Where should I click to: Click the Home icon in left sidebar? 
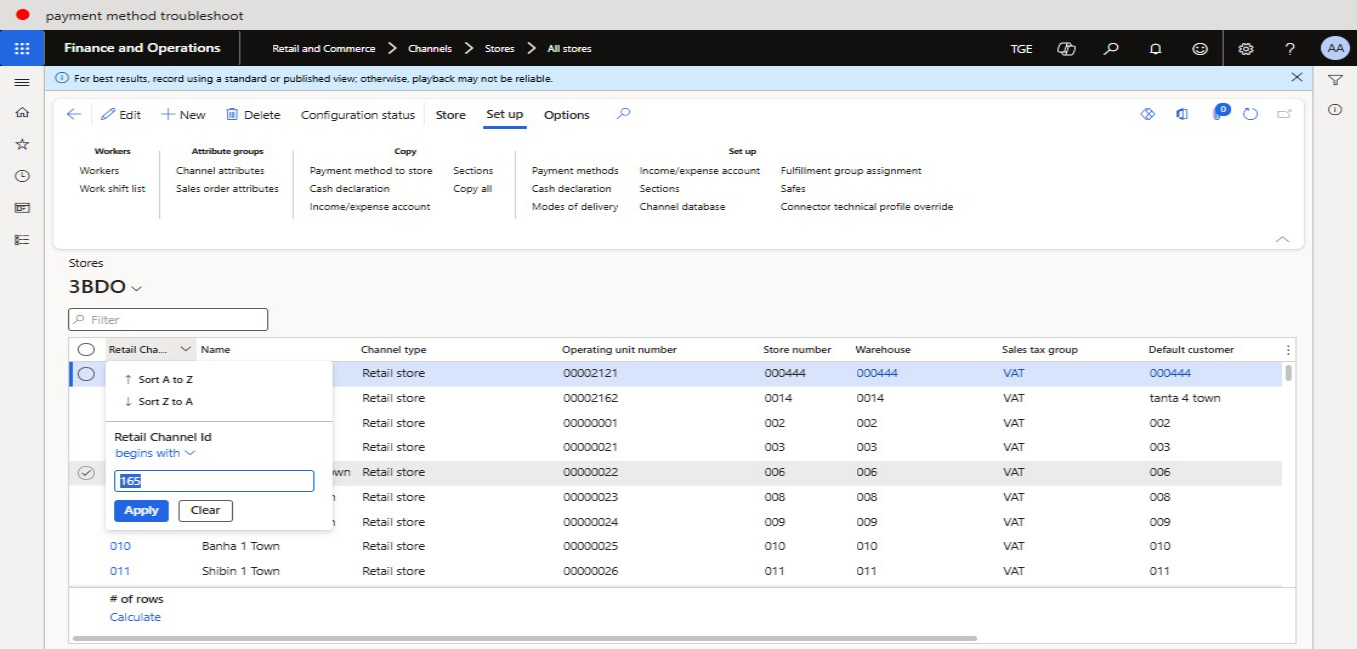22,113
